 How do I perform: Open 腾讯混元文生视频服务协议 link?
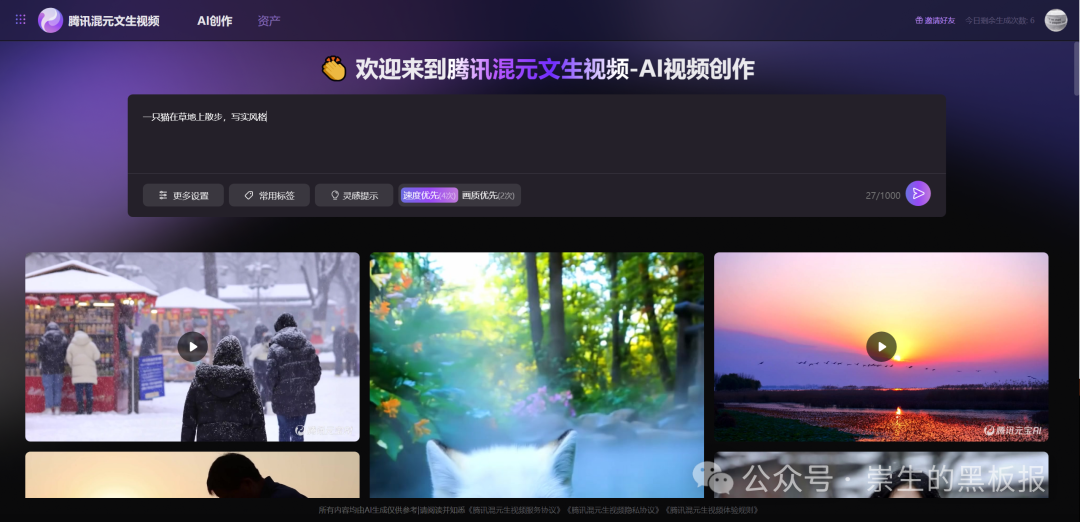(515, 510)
